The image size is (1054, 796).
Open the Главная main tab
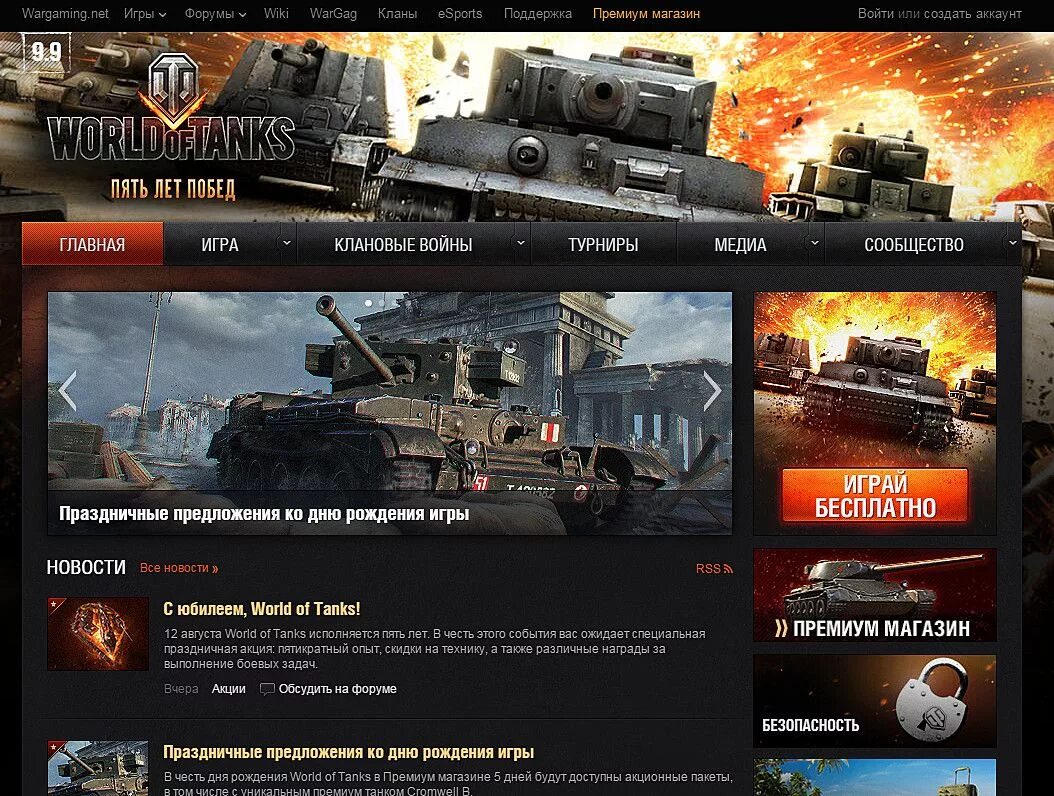pos(93,244)
